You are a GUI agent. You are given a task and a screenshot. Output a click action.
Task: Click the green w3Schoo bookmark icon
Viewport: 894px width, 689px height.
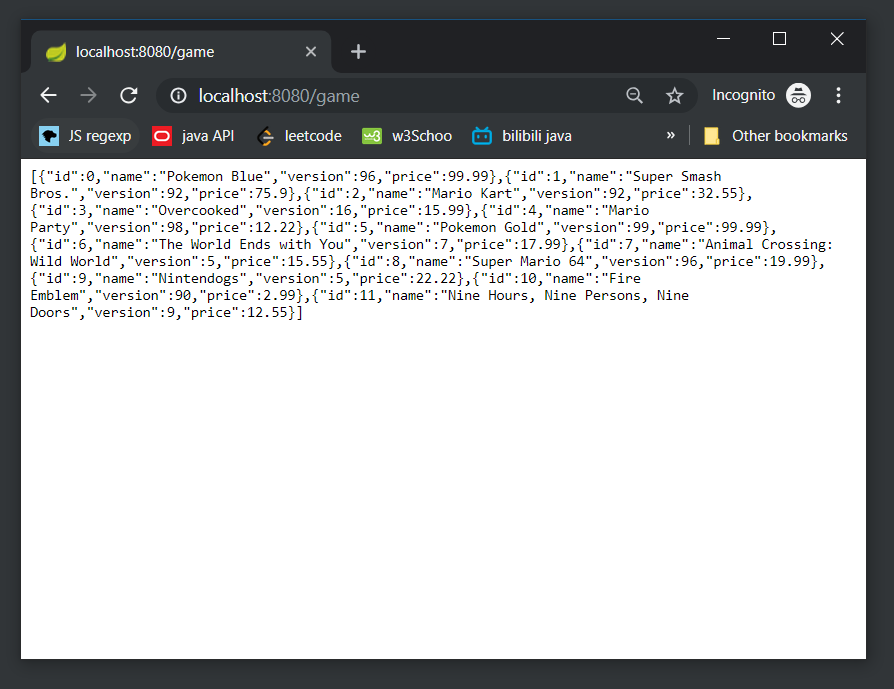(x=372, y=136)
